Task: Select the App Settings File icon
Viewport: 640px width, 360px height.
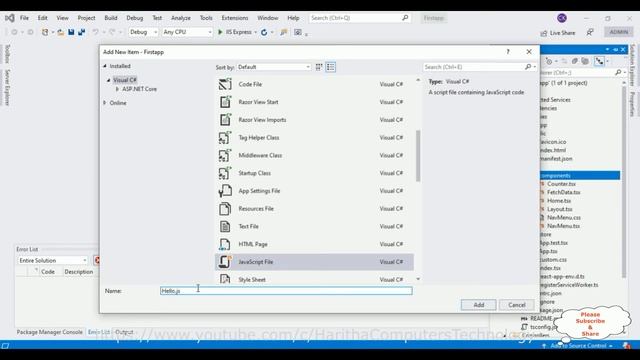Action: [225, 191]
